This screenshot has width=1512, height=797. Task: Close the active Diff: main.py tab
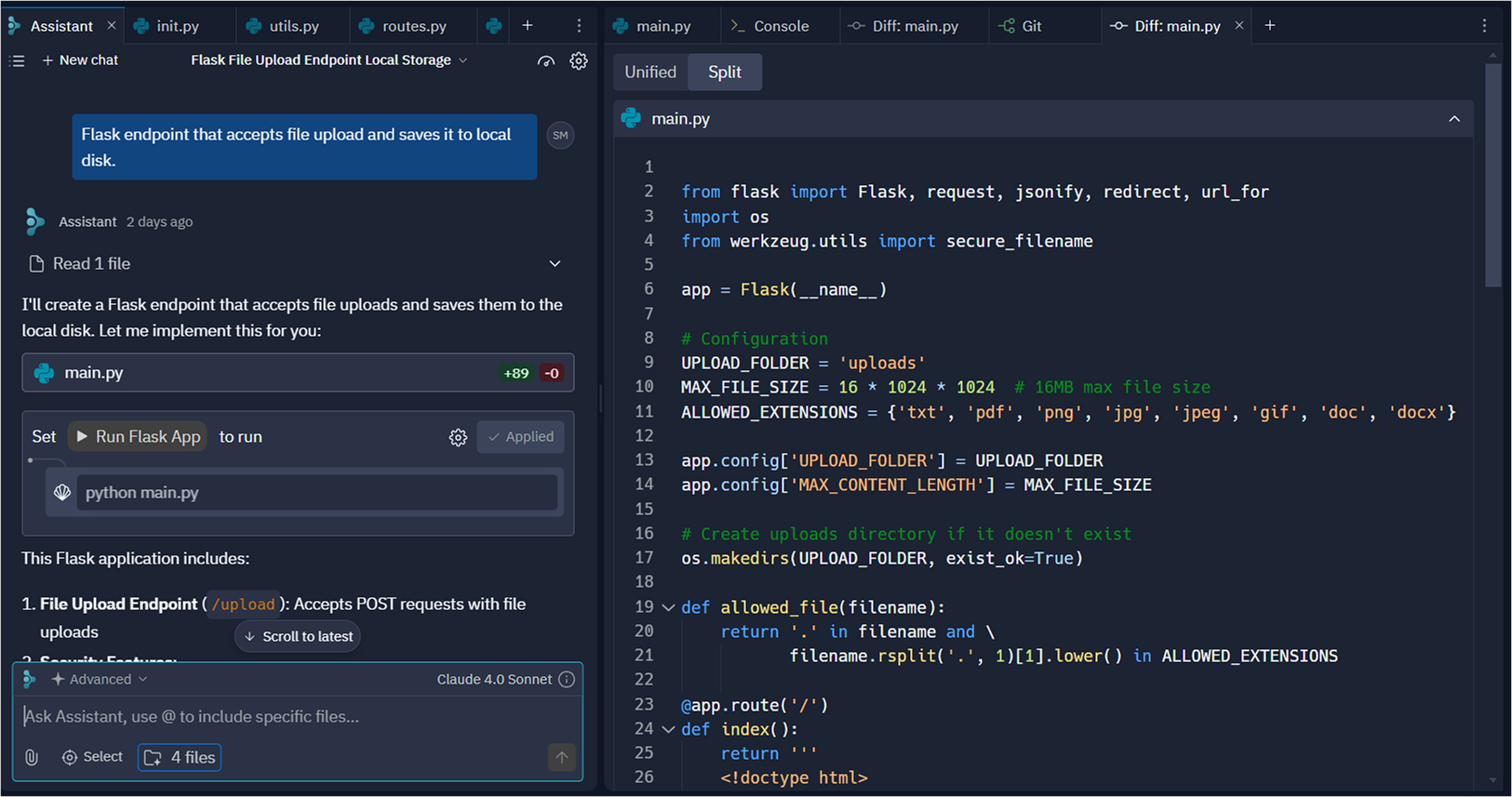click(1239, 26)
